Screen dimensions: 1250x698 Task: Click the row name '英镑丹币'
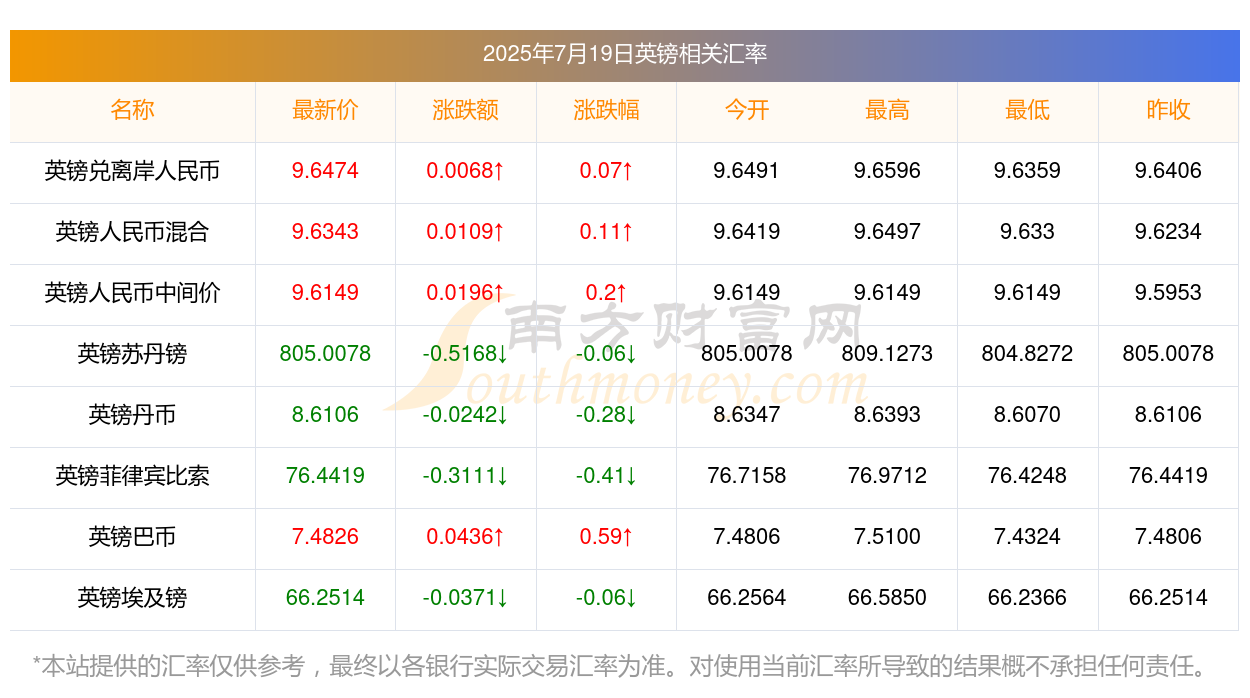click(x=132, y=415)
